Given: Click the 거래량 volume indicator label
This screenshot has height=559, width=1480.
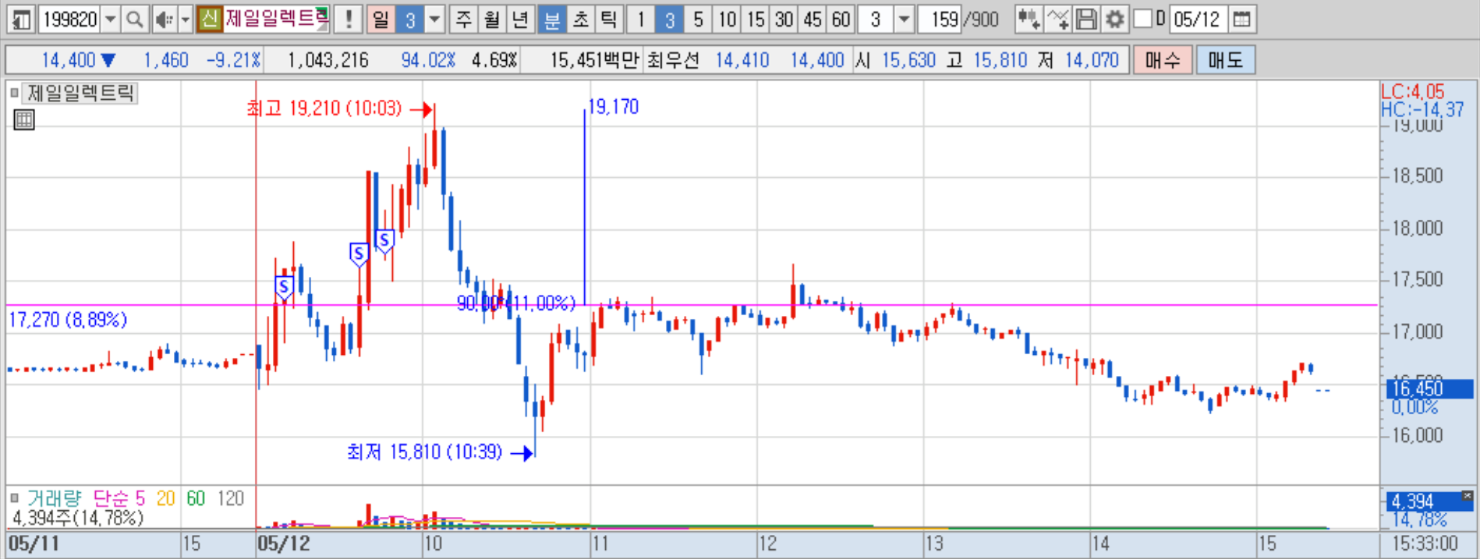Looking at the screenshot, I should click(x=54, y=497).
